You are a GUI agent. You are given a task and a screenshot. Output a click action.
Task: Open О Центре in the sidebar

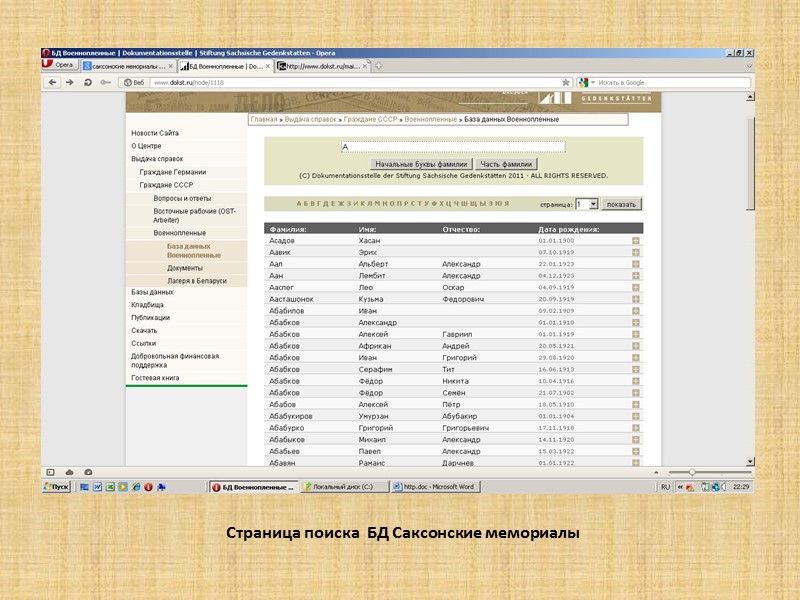tap(146, 146)
